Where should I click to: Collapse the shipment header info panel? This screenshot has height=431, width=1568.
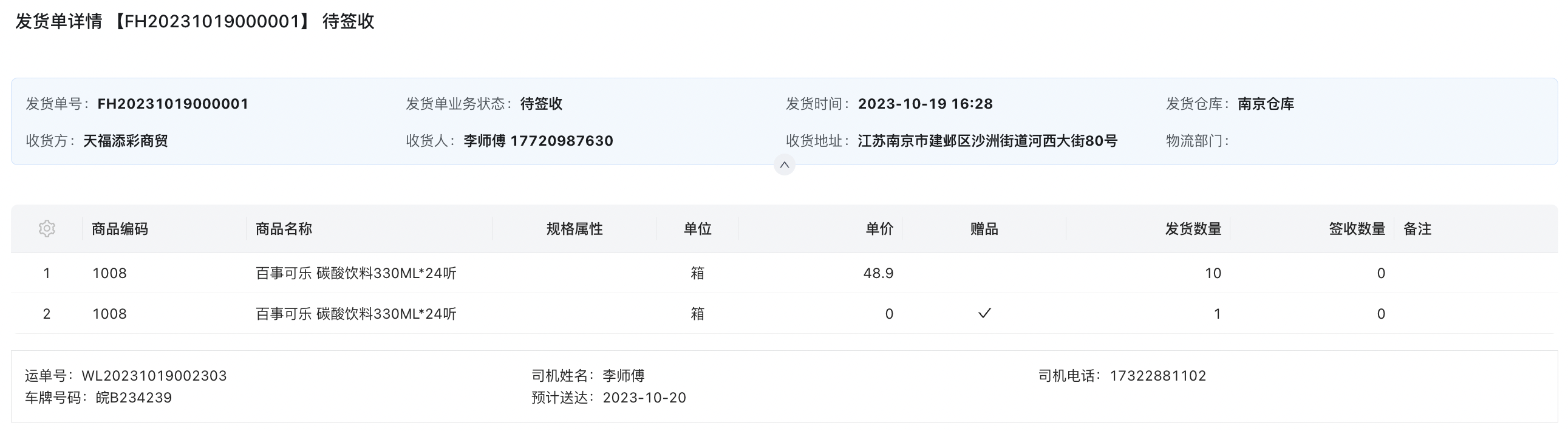[x=784, y=165]
